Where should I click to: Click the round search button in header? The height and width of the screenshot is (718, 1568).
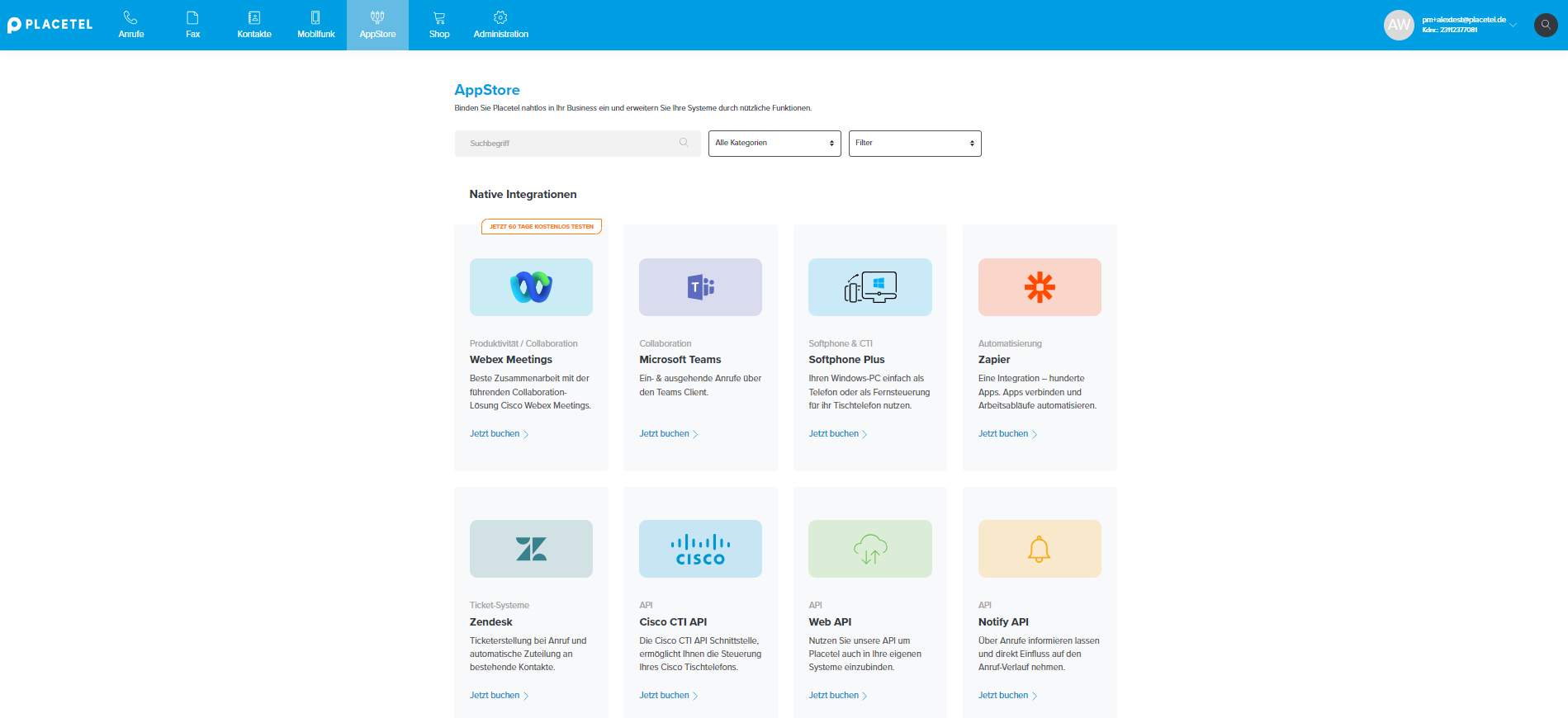tap(1546, 25)
